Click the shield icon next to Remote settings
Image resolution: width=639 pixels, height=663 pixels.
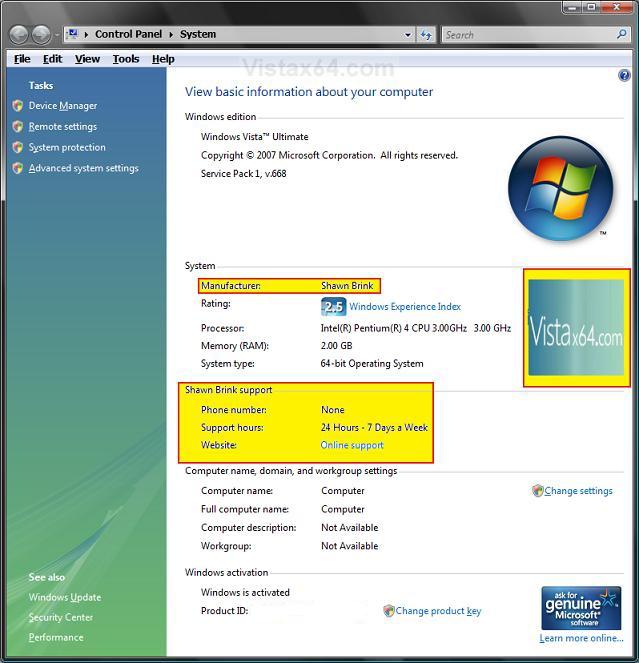pyautogui.click(x=18, y=126)
